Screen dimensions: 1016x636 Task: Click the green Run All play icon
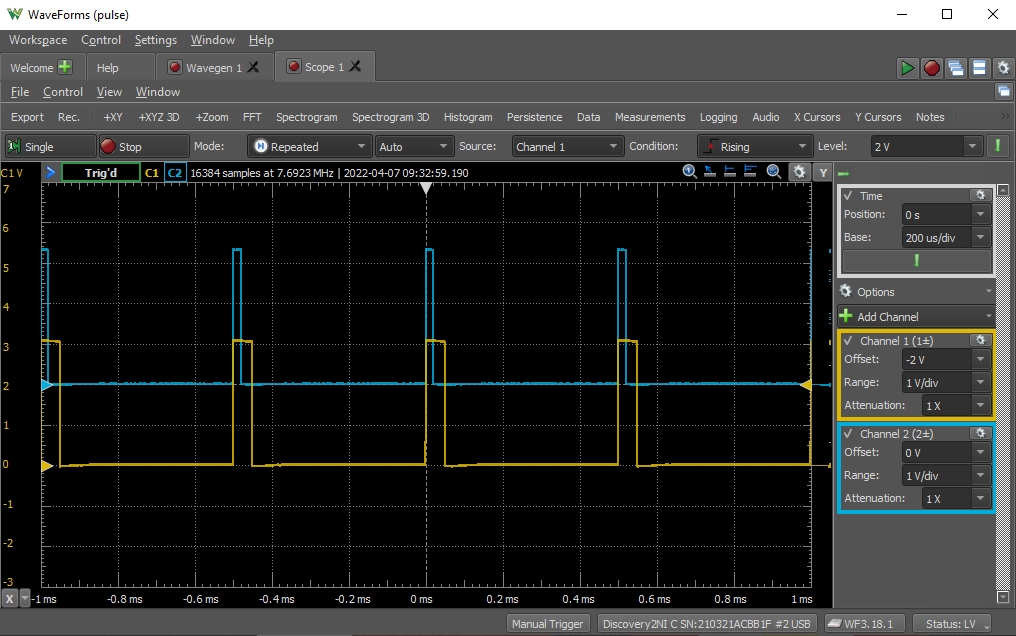pos(907,68)
